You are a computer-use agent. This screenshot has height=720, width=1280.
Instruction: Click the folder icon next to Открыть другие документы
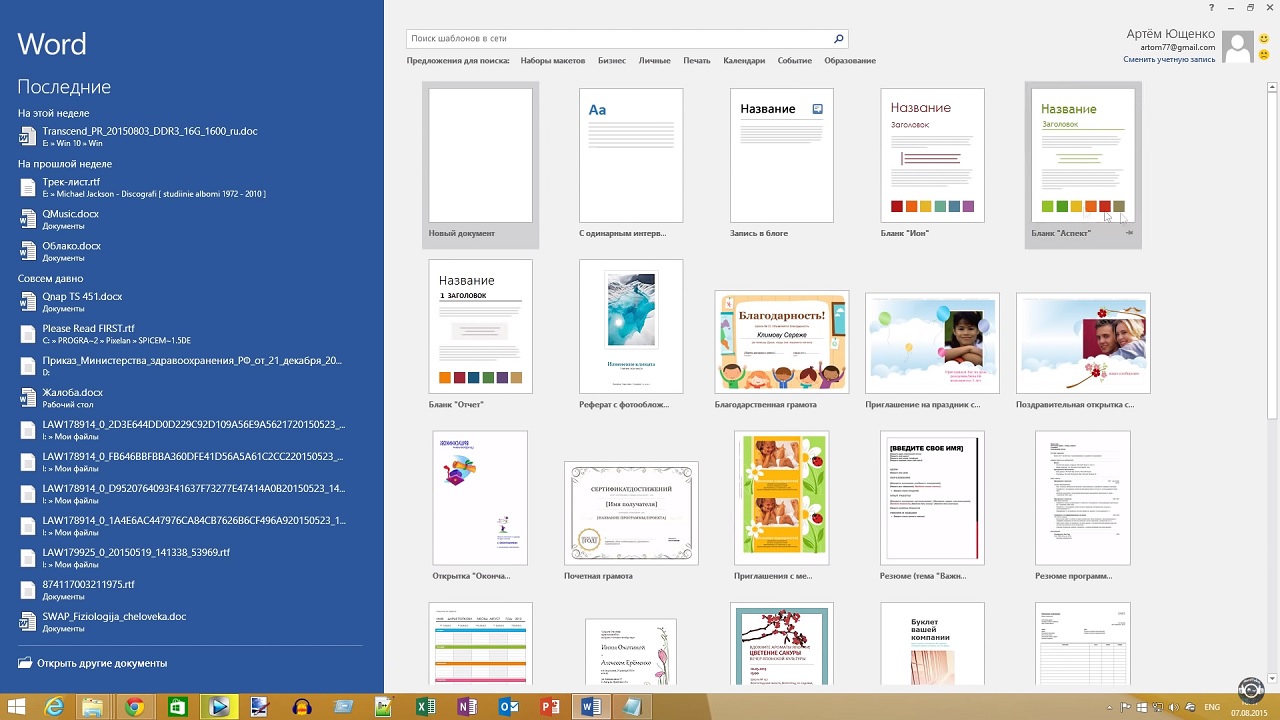(x=25, y=663)
